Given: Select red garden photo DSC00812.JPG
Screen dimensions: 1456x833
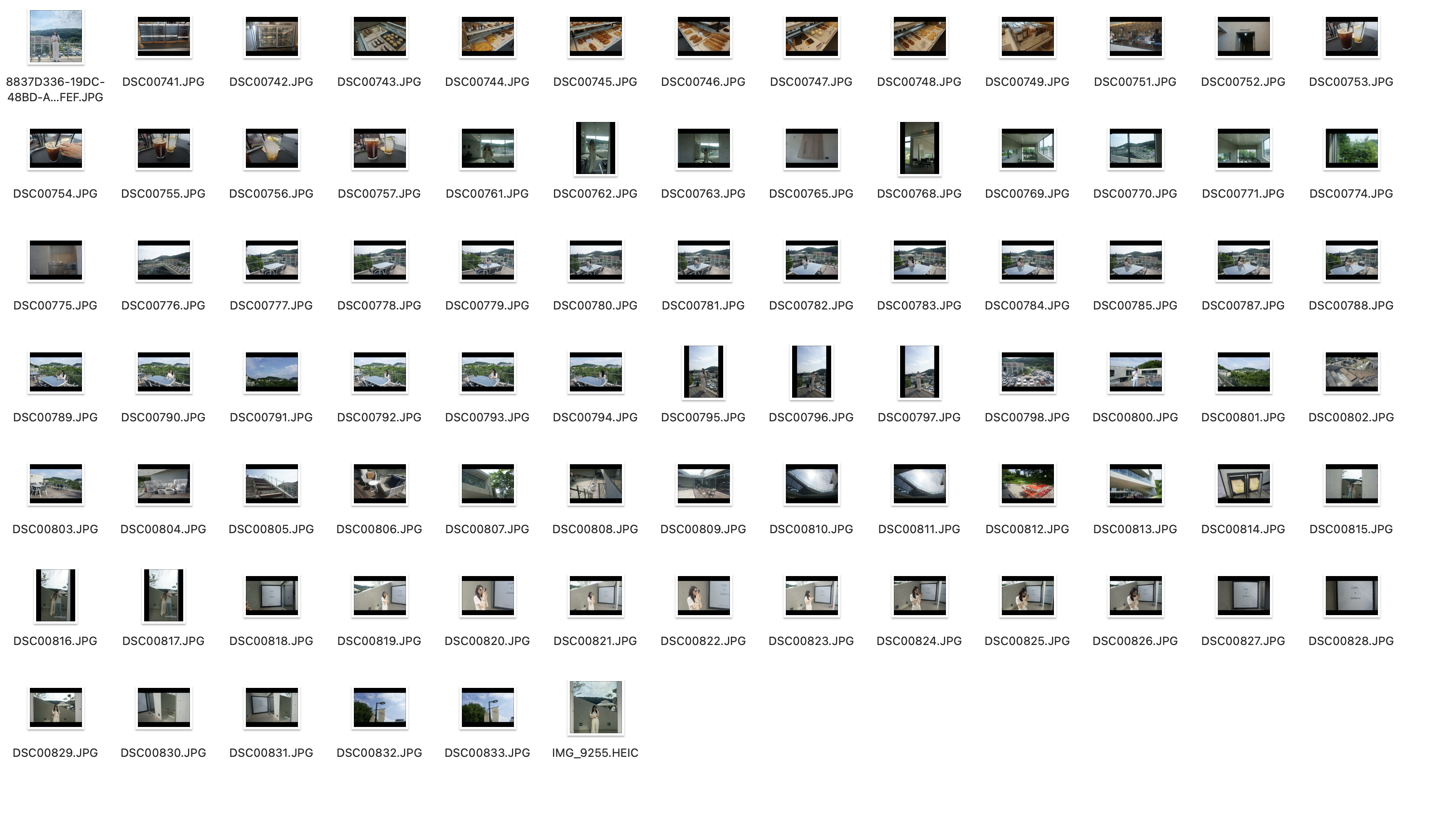Looking at the screenshot, I should click(x=1027, y=484).
